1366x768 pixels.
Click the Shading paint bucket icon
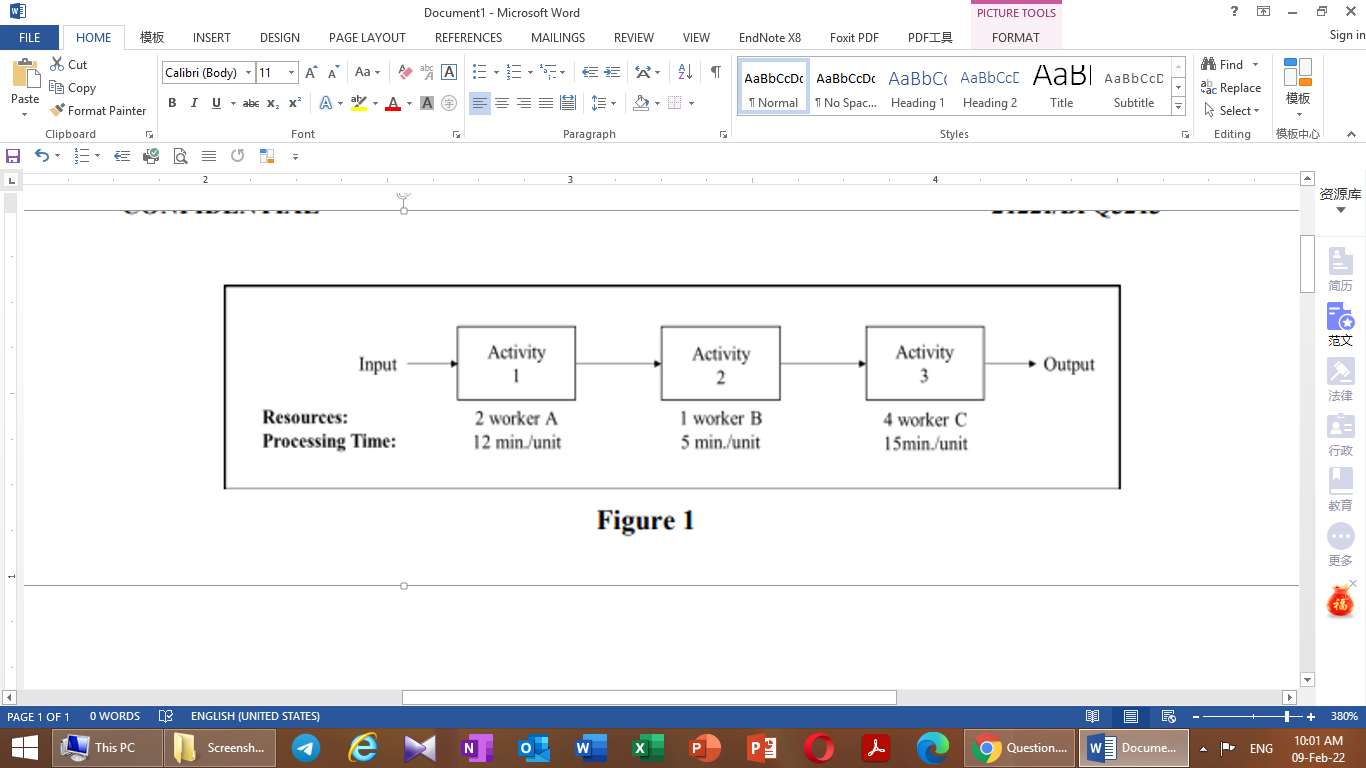[640, 103]
